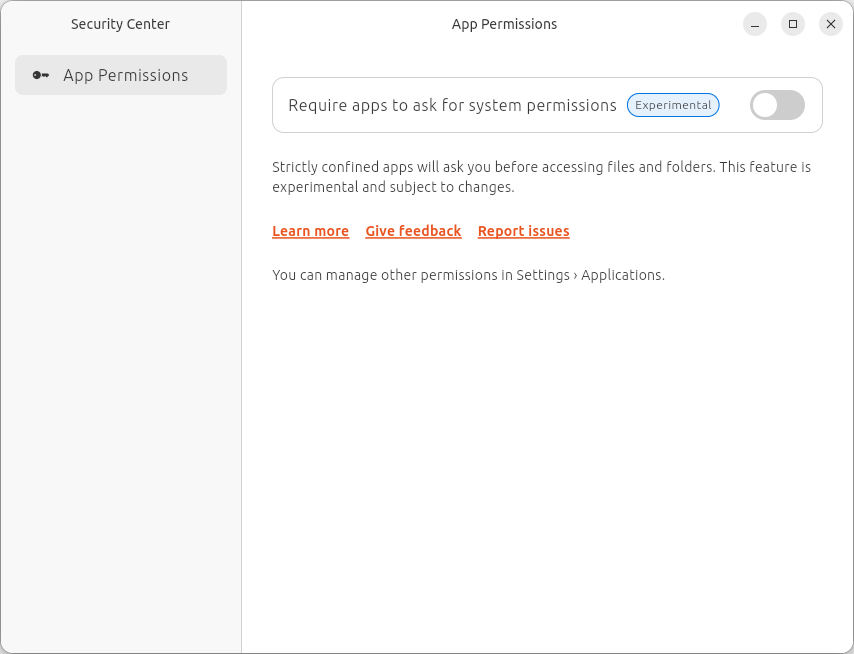This screenshot has width=854, height=654.
Task: Open the Learn more link
Action: click(x=310, y=231)
